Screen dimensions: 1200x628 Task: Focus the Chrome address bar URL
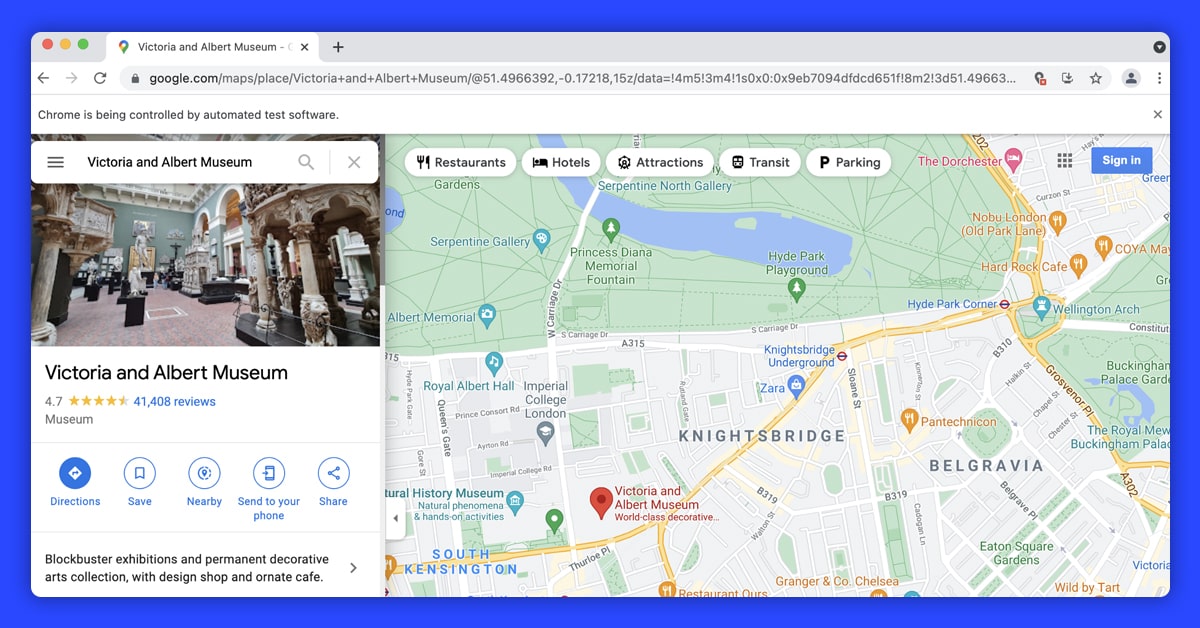[x=582, y=78]
